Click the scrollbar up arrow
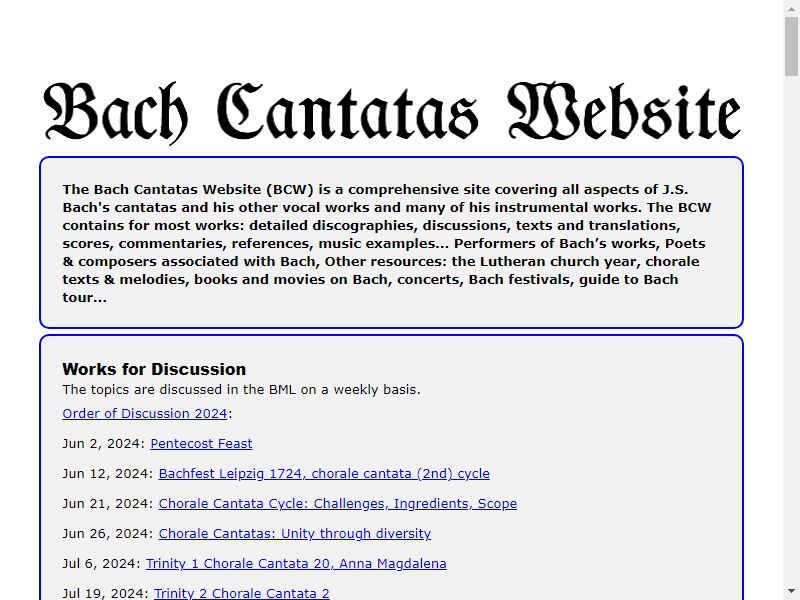The image size is (800, 600). pos(791,7)
